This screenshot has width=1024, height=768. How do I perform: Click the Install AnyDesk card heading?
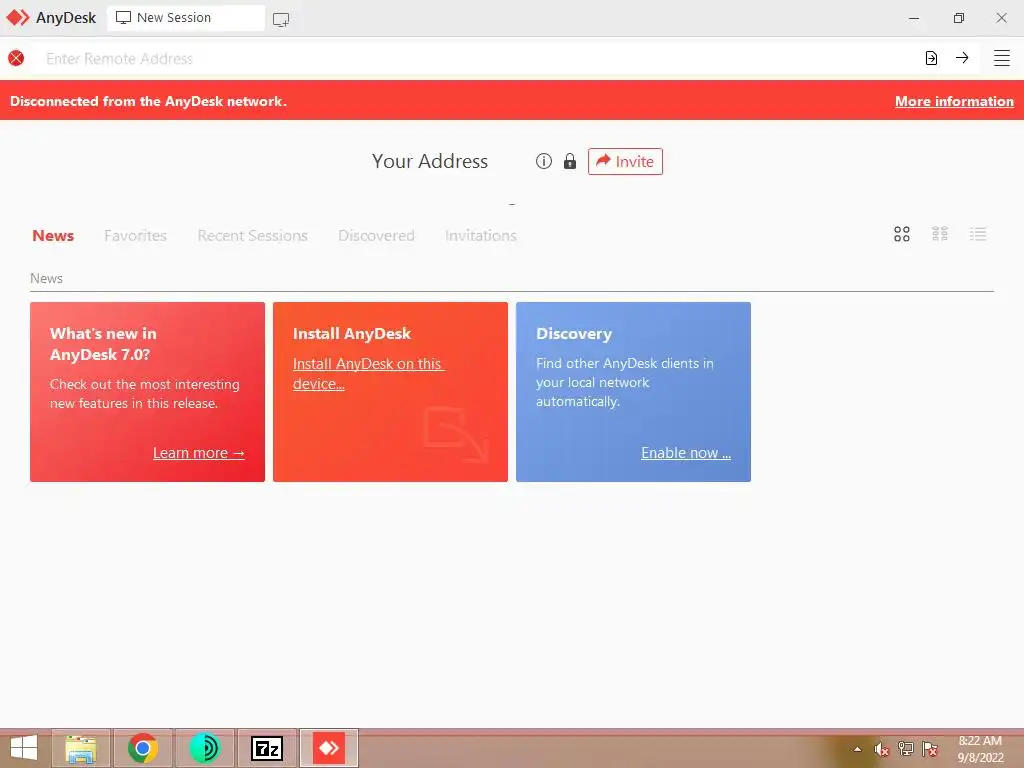click(351, 334)
